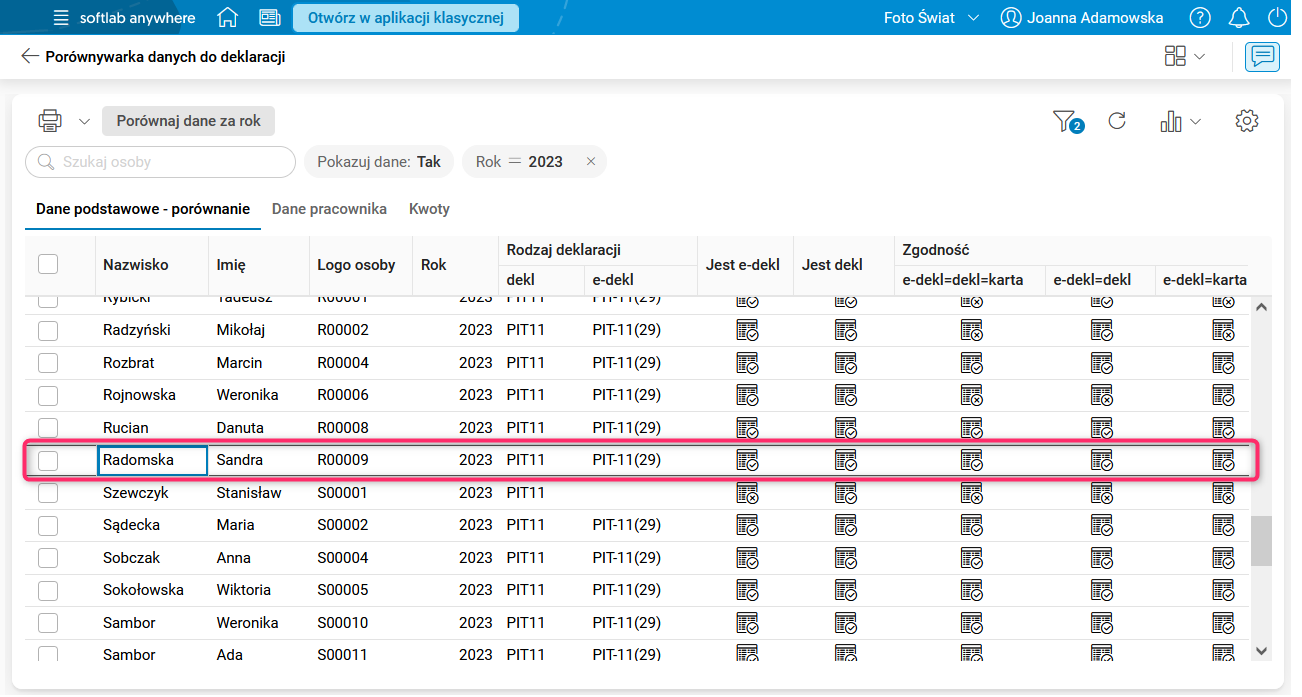This screenshot has height=697, width=1302.
Task: Click Jest dekl icon for Sobczak
Action: 846,558
